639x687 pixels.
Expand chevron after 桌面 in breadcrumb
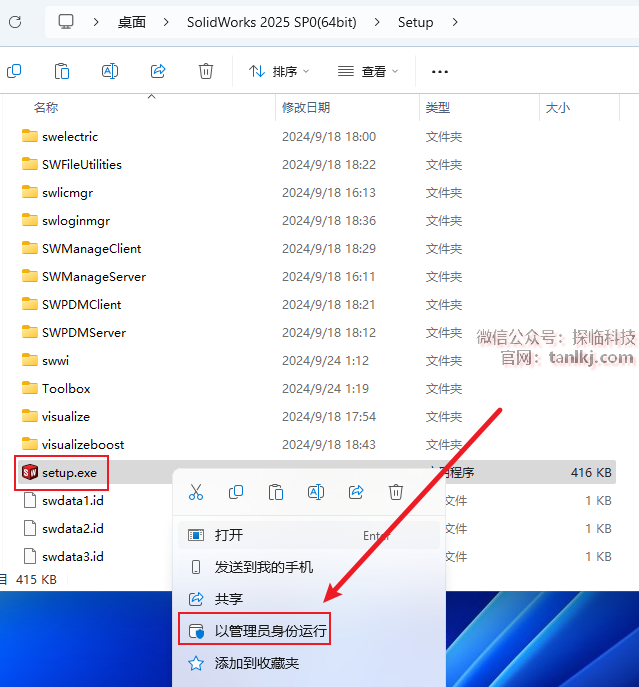(166, 22)
